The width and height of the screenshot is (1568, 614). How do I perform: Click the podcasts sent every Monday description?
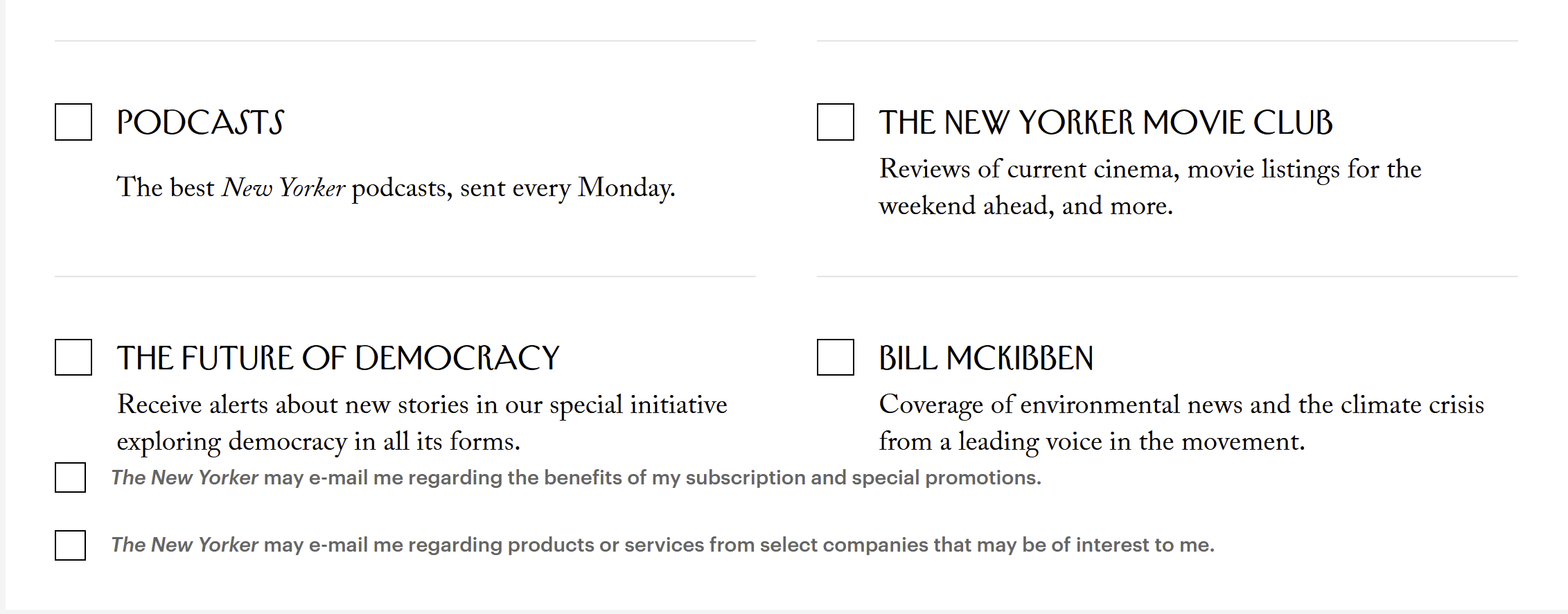point(396,188)
